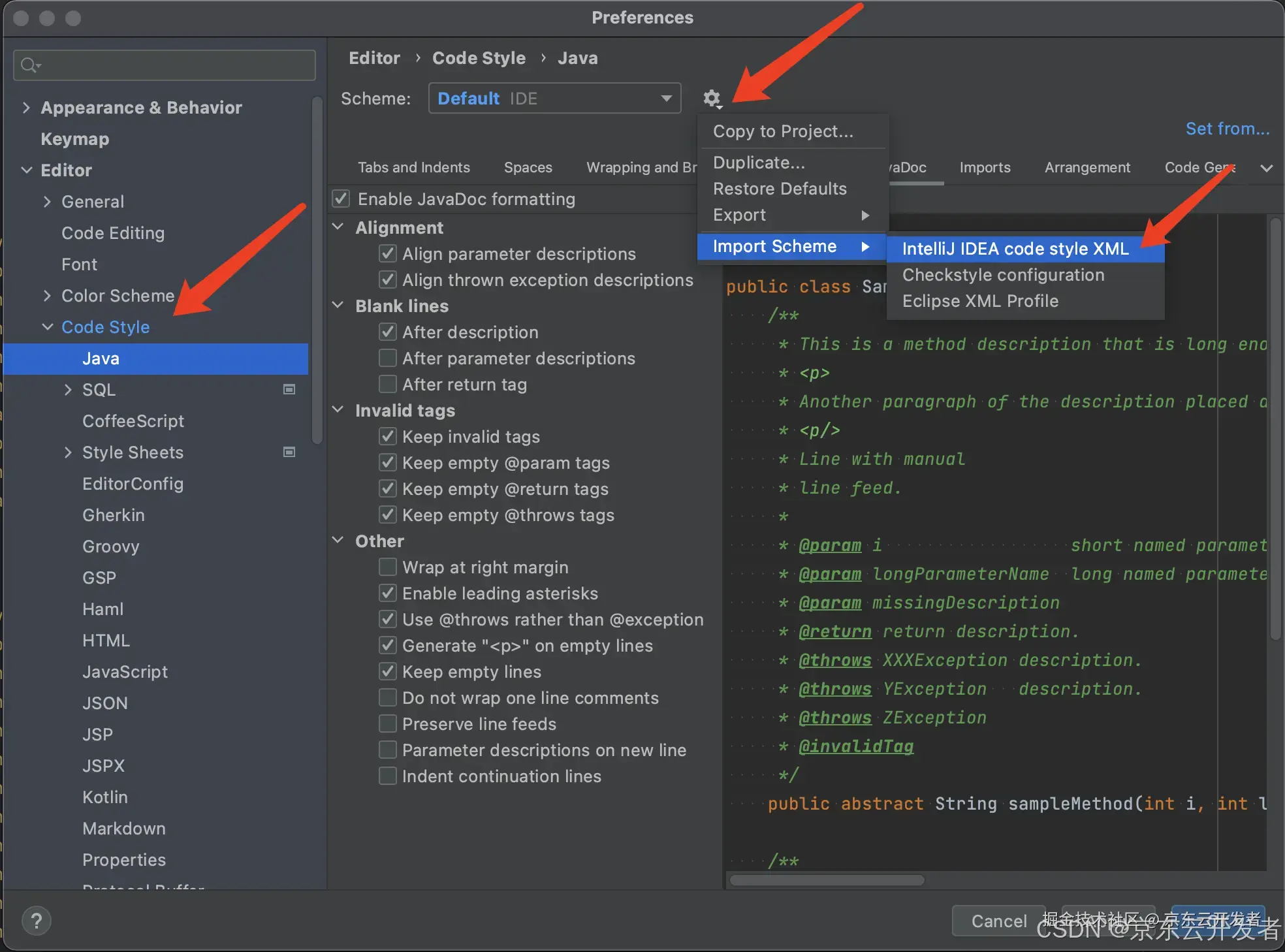Select IntelliJ IDEA code style XML
Viewport: 1285px width, 952px height.
tap(1015, 248)
